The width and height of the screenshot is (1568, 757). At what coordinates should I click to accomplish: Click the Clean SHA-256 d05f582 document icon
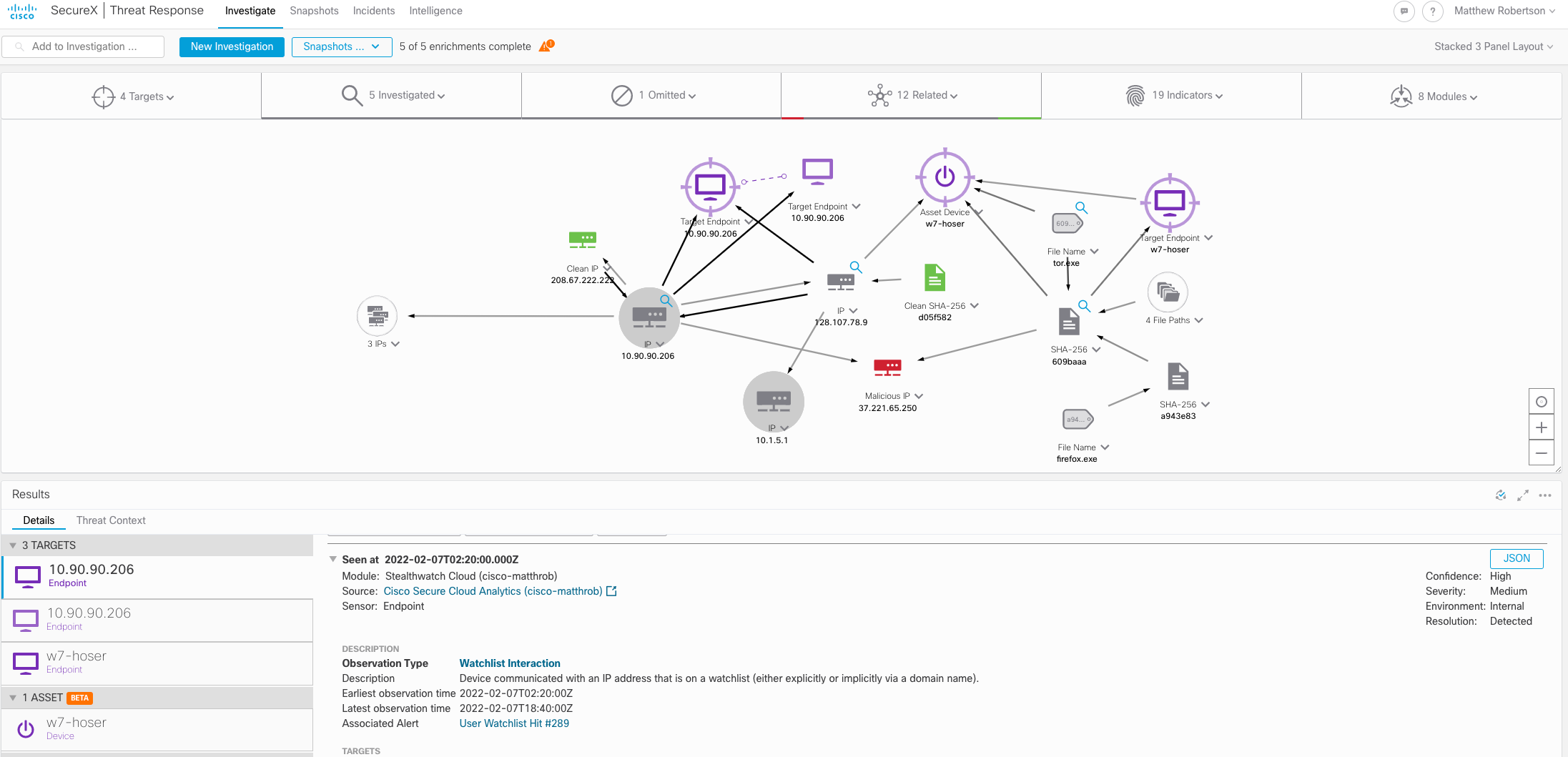point(935,277)
